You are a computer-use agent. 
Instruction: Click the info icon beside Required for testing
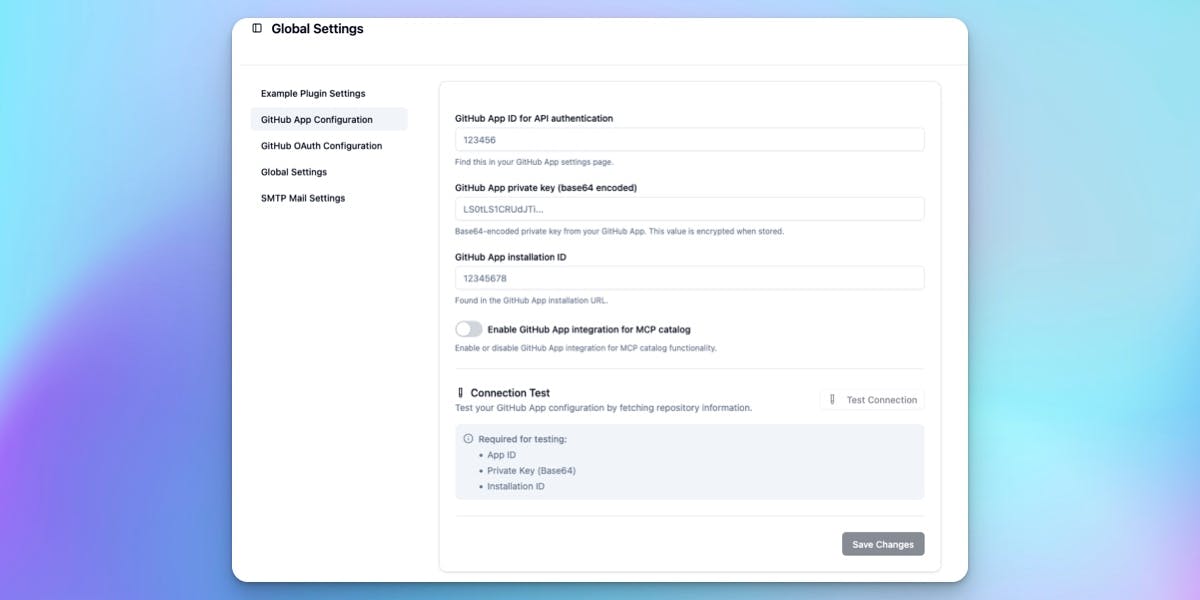(x=468, y=439)
